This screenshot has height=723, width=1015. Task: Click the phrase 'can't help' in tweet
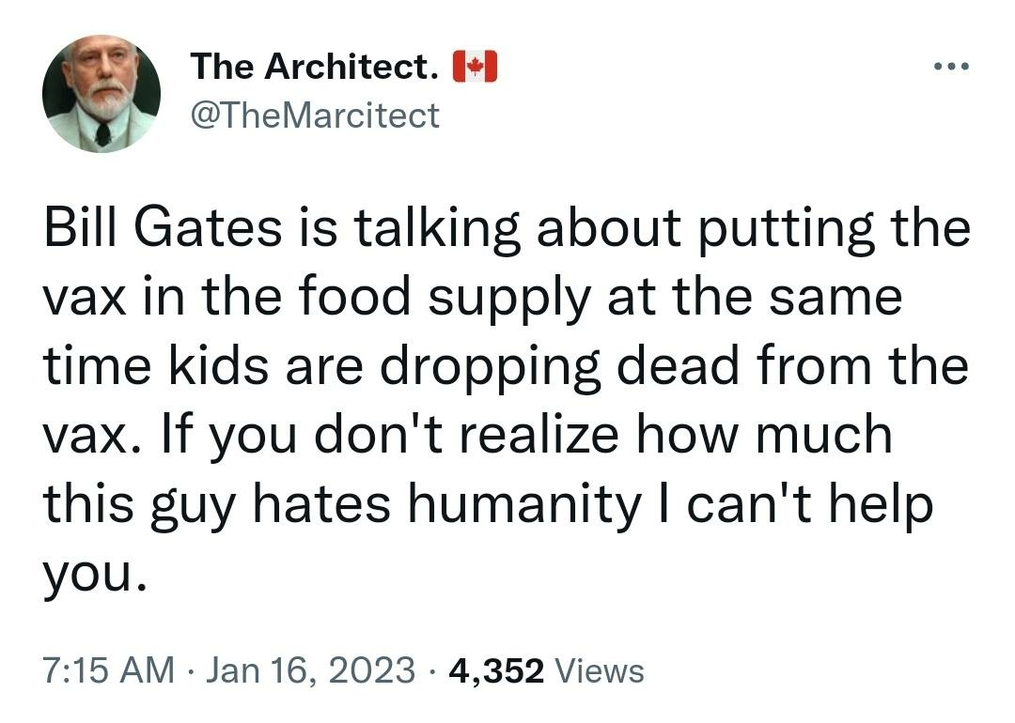point(802,503)
